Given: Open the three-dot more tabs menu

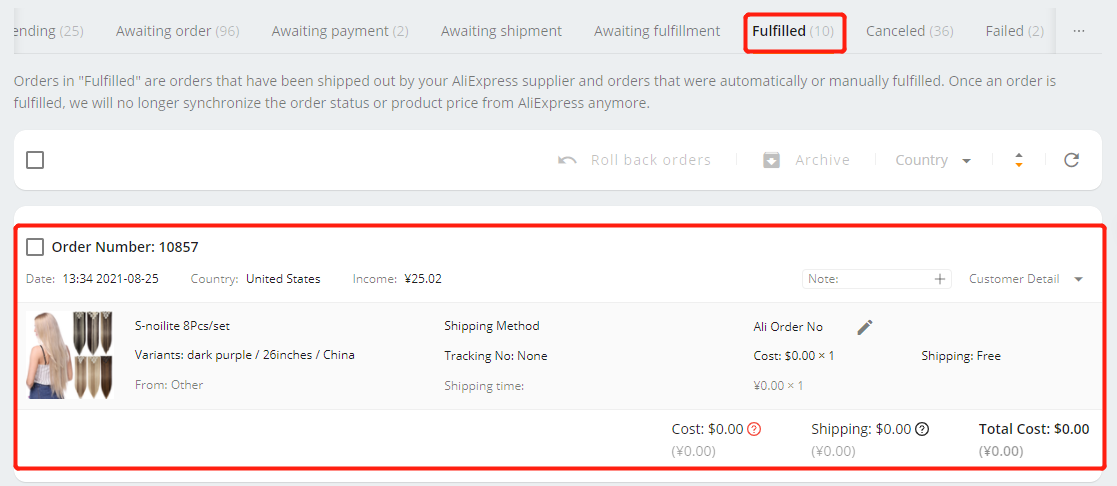Looking at the screenshot, I should pyautogui.click(x=1079, y=31).
